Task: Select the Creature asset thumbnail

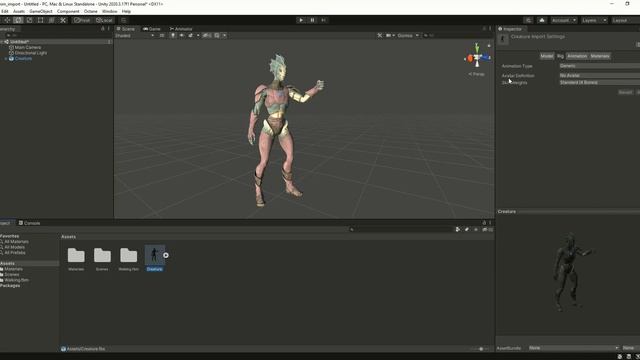Action: pyautogui.click(x=155, y=256)
